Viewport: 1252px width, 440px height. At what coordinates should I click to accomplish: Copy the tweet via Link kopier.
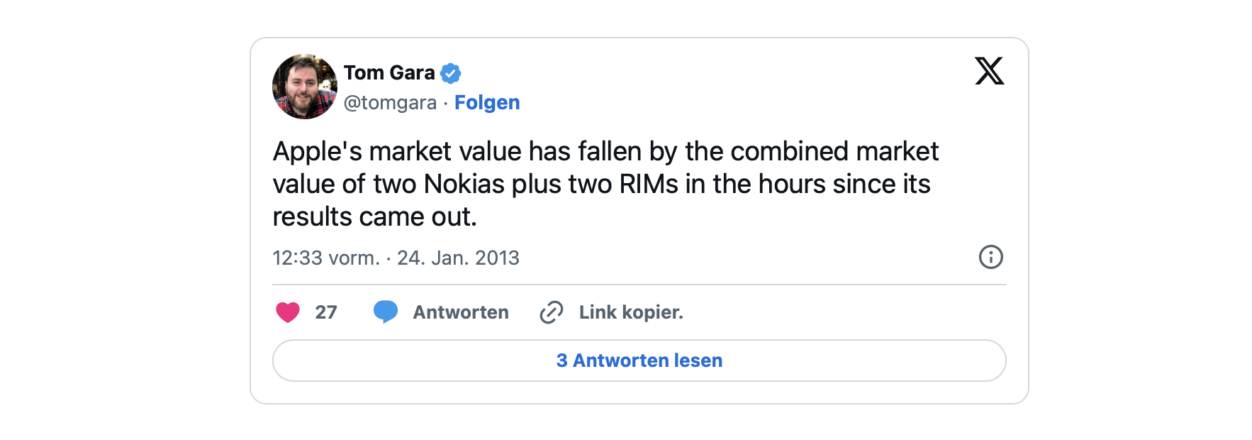point(630,312)
